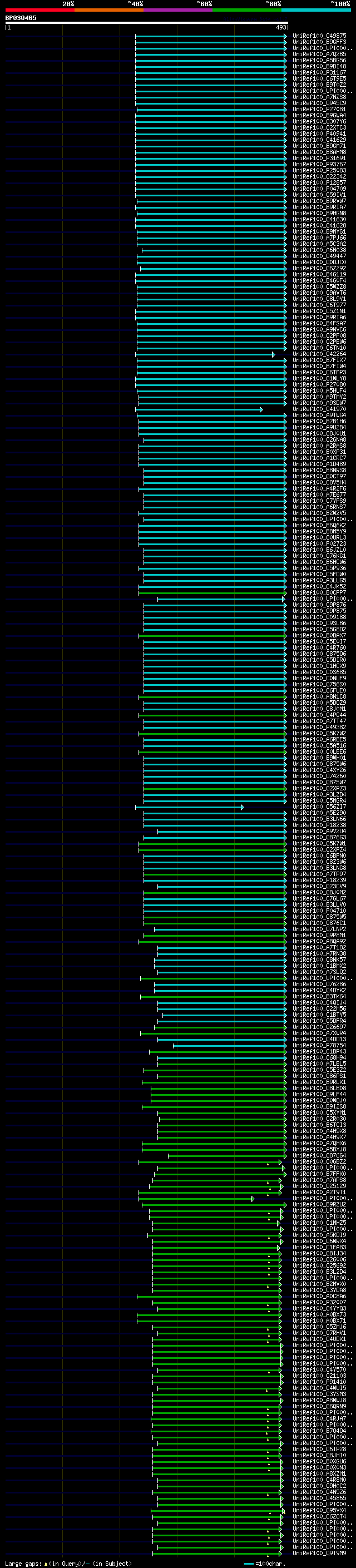Select hit label UniRef100_B3TK64
Screen dimensions: 356x1568
(x=319, y=996)
